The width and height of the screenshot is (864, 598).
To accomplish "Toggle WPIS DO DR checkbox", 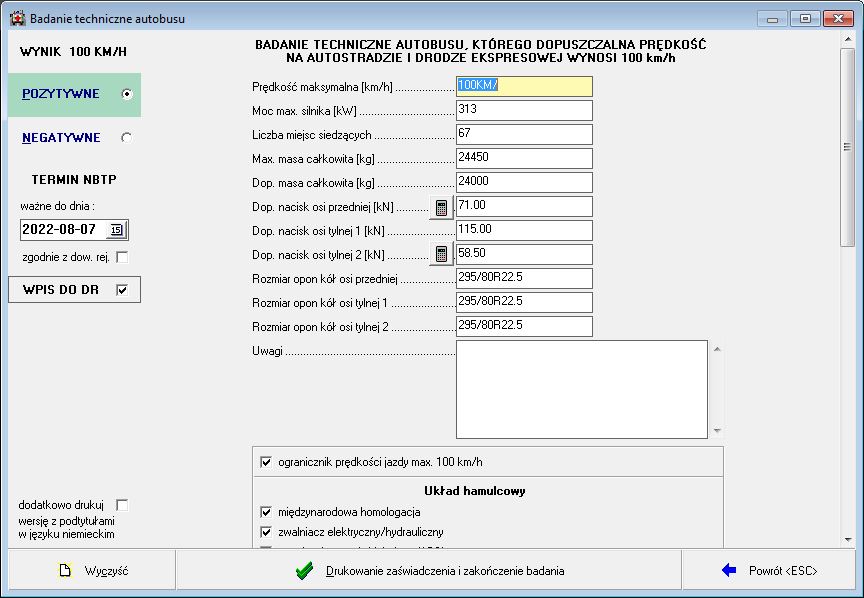I will click(122, 290).
